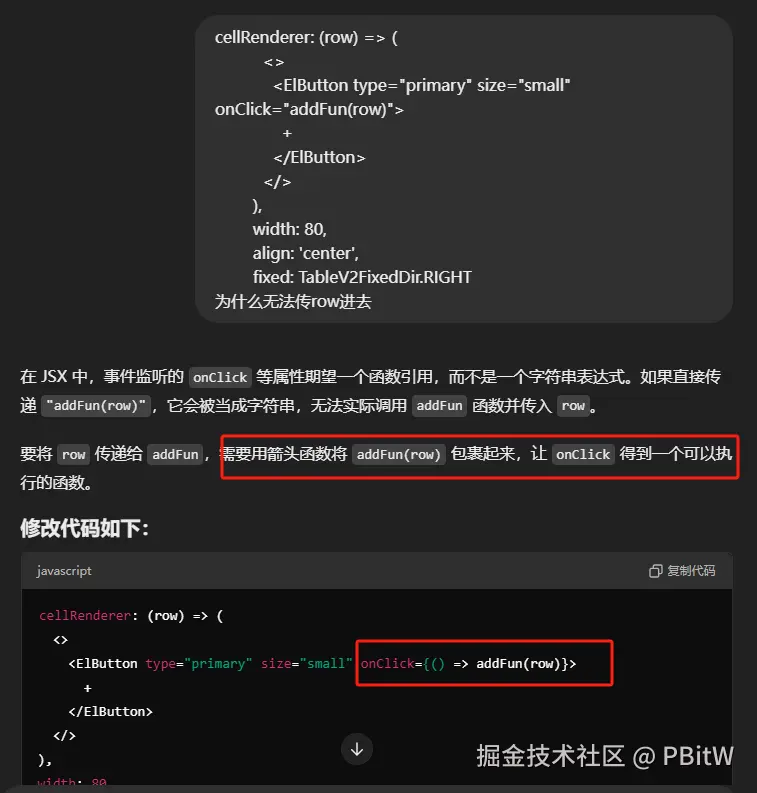
Task: Click the 复制代码 button label
Action: (x=691, y=571)
